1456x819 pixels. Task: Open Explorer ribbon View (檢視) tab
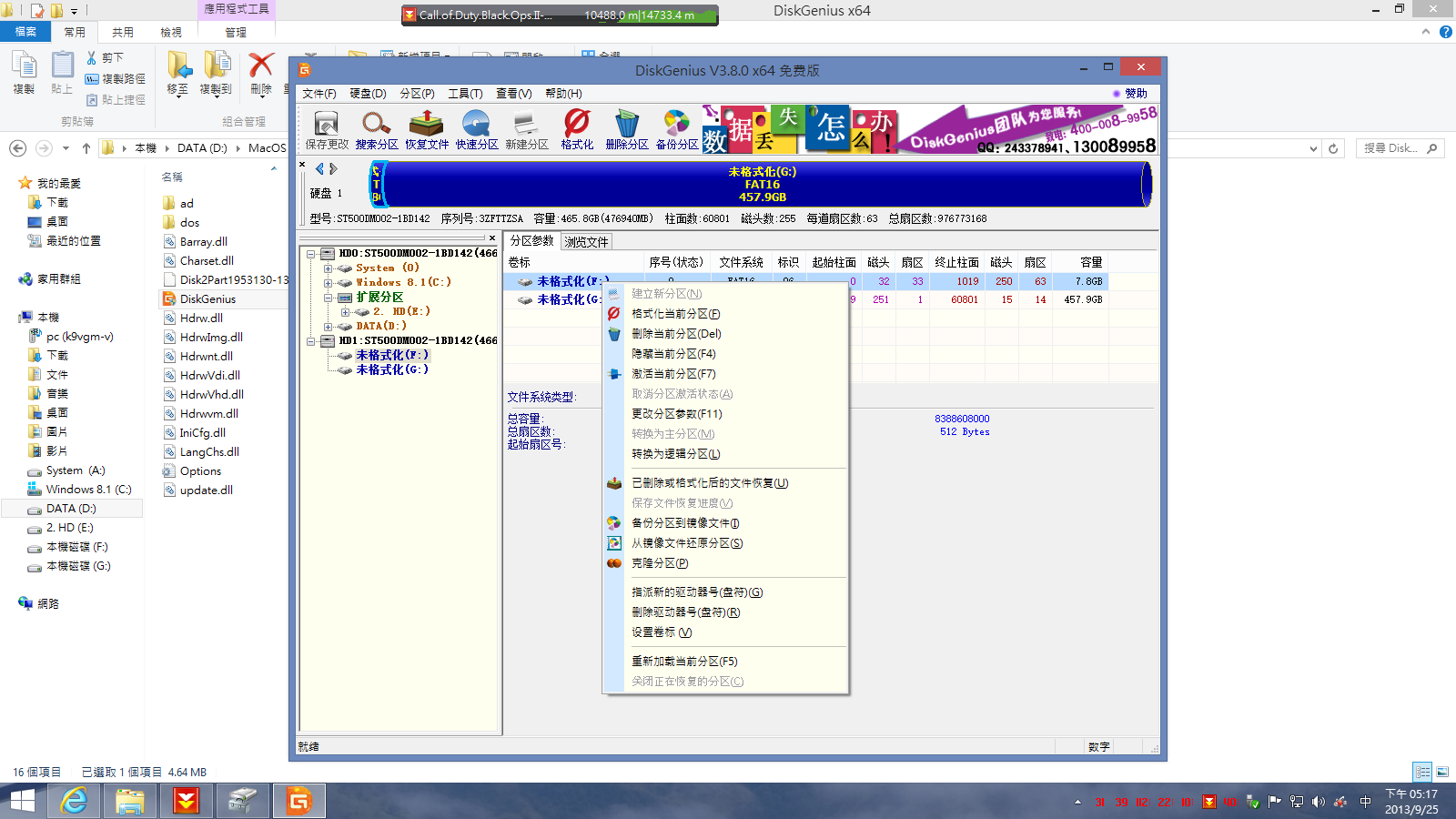[x=171, y=32]
